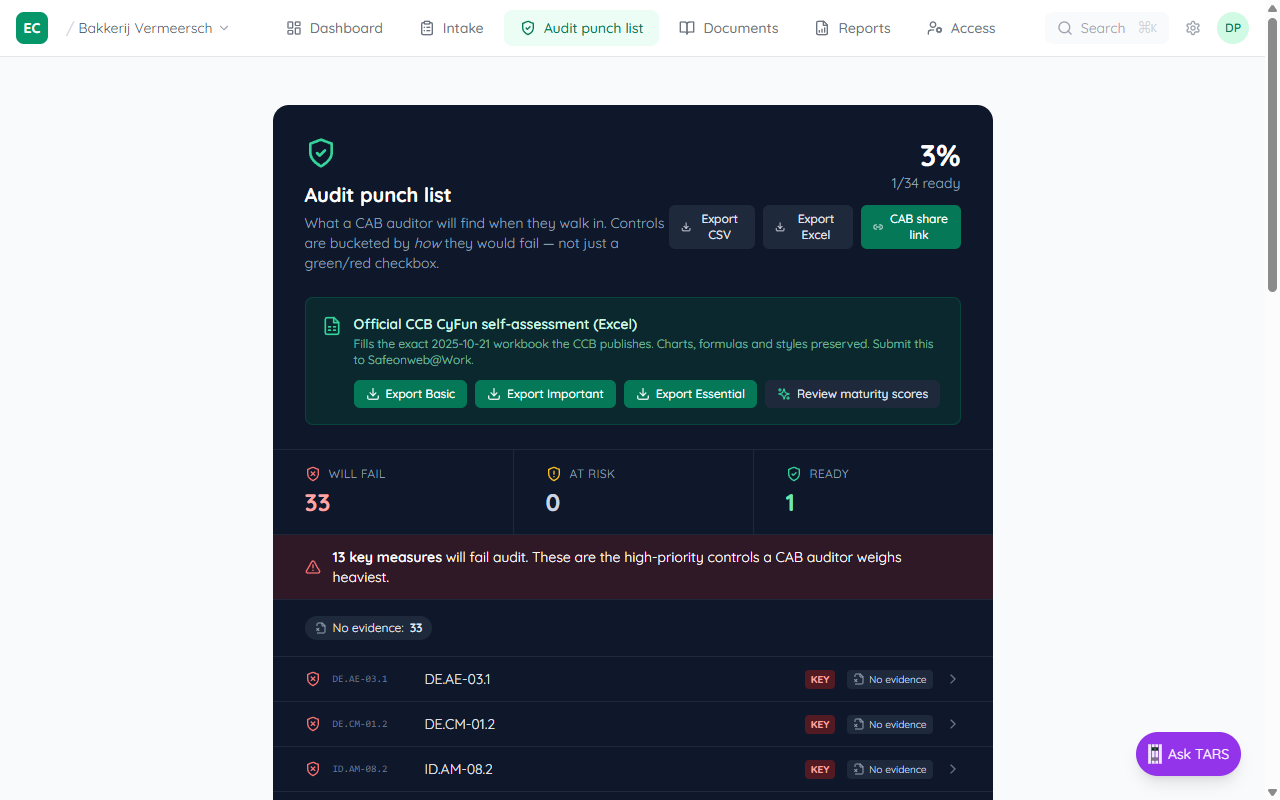Click the Export Essential button
Viewport: 1280px width, 800px height.
tap(690, 394)
